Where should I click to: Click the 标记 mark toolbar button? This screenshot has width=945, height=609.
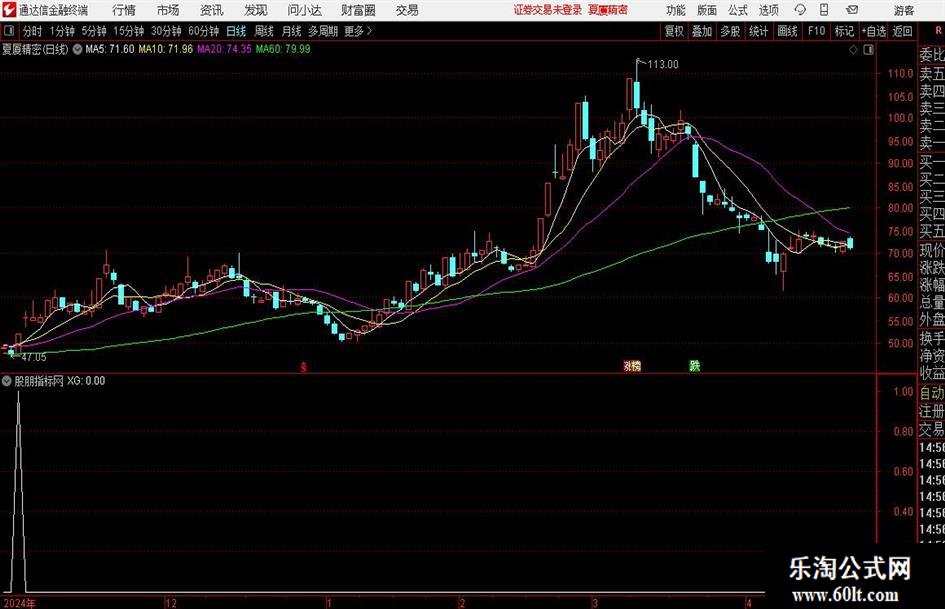[x=844, y=31]
